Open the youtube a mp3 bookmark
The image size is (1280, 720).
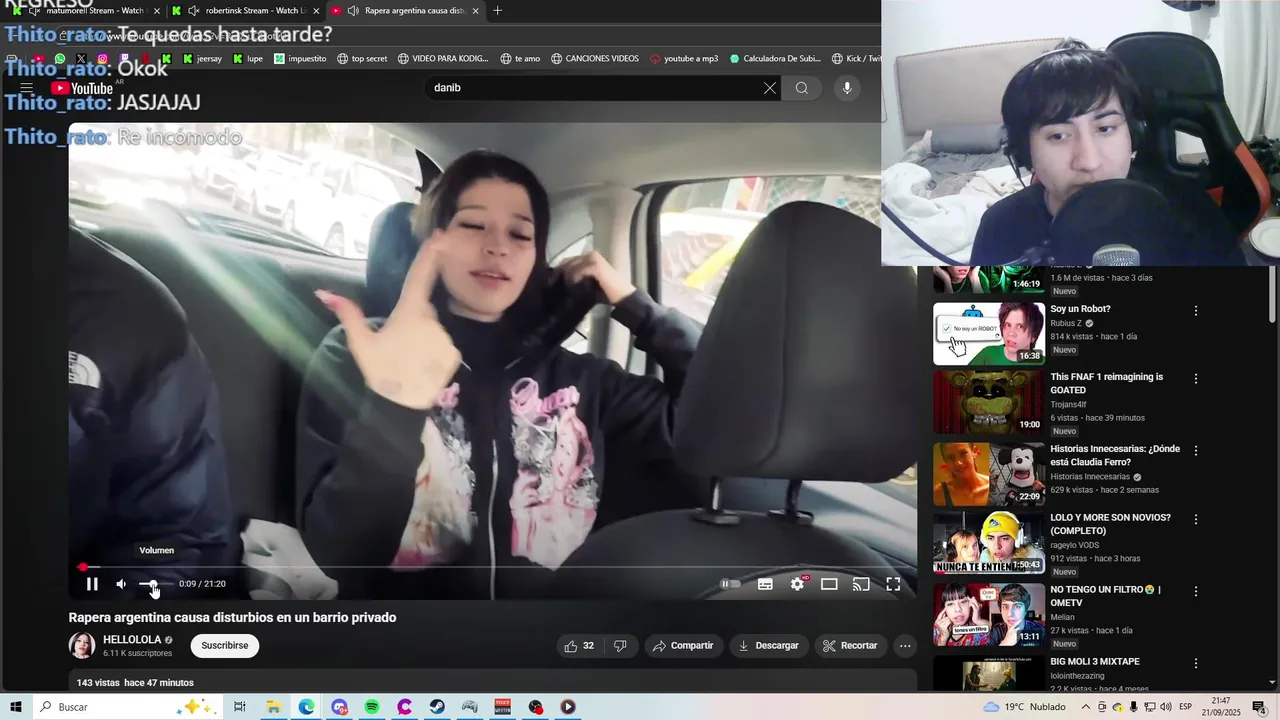click(x=684, y=59)
